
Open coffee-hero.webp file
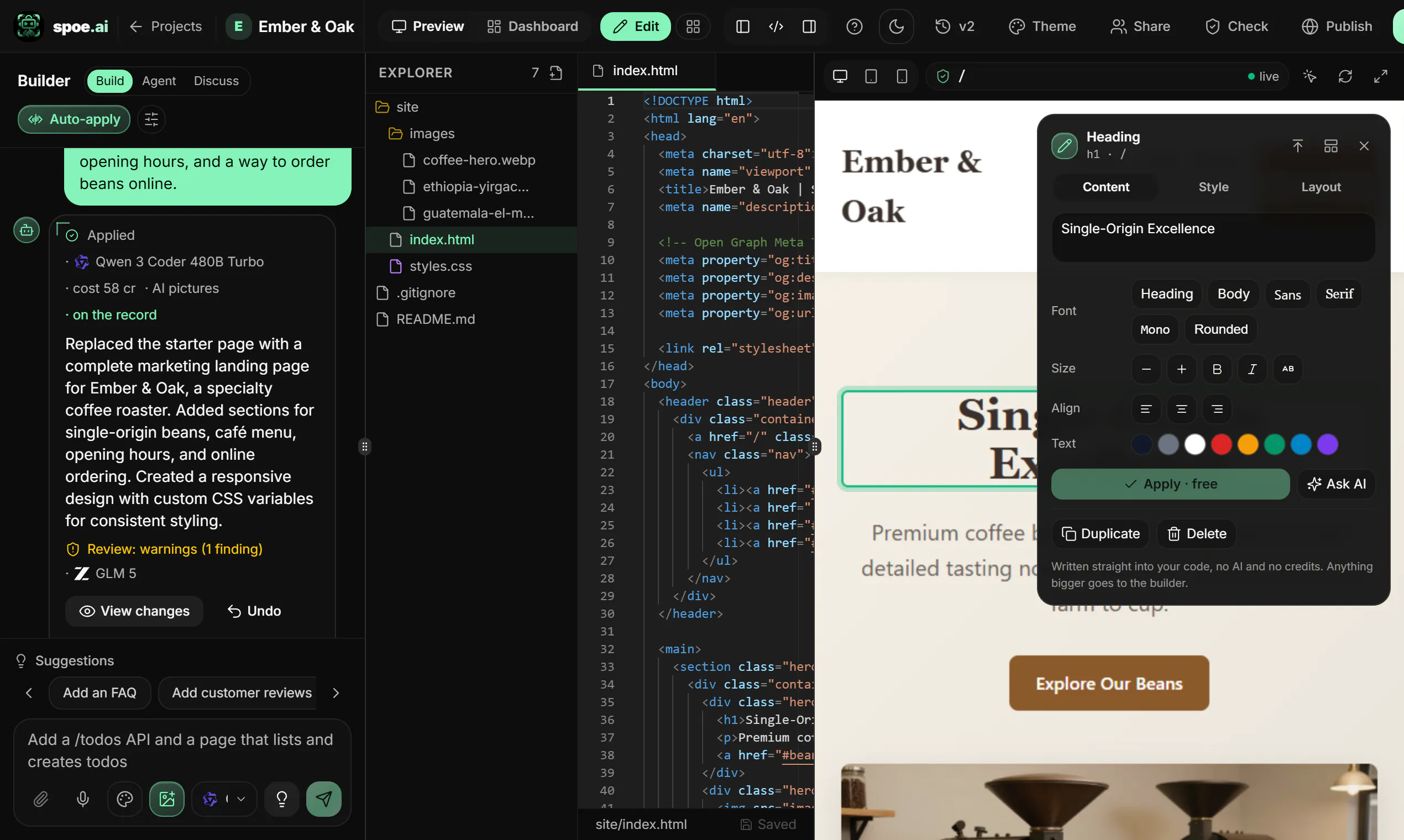470,160
